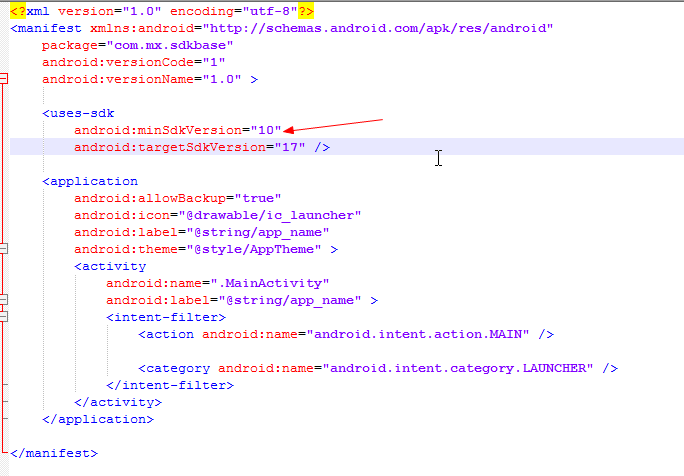Click the "com.mx.sdkbase" package value

170,45
